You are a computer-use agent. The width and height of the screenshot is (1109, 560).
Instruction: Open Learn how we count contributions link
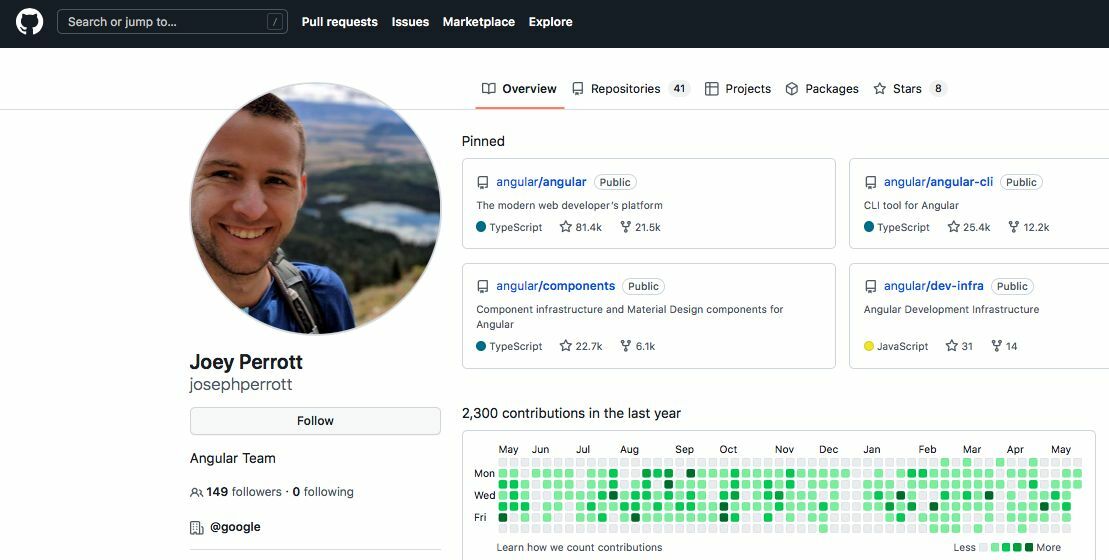coord(579,547)
